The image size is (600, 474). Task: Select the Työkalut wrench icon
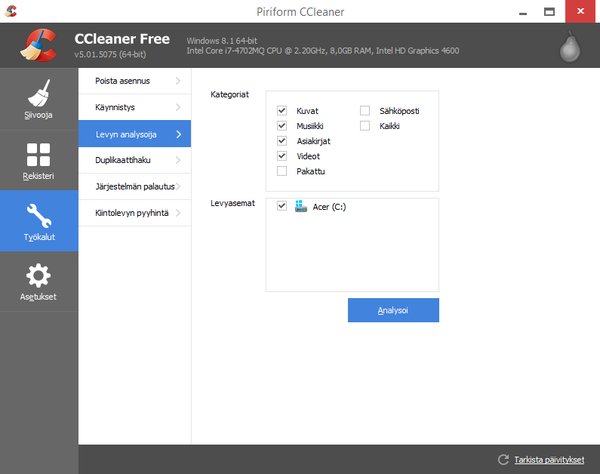39,216
